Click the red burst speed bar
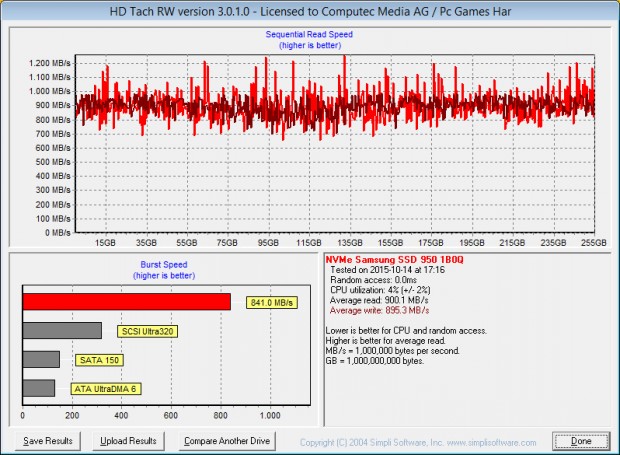Image resolution: width=620 pixels, height=455 pixels. click(x=126, y=302)
